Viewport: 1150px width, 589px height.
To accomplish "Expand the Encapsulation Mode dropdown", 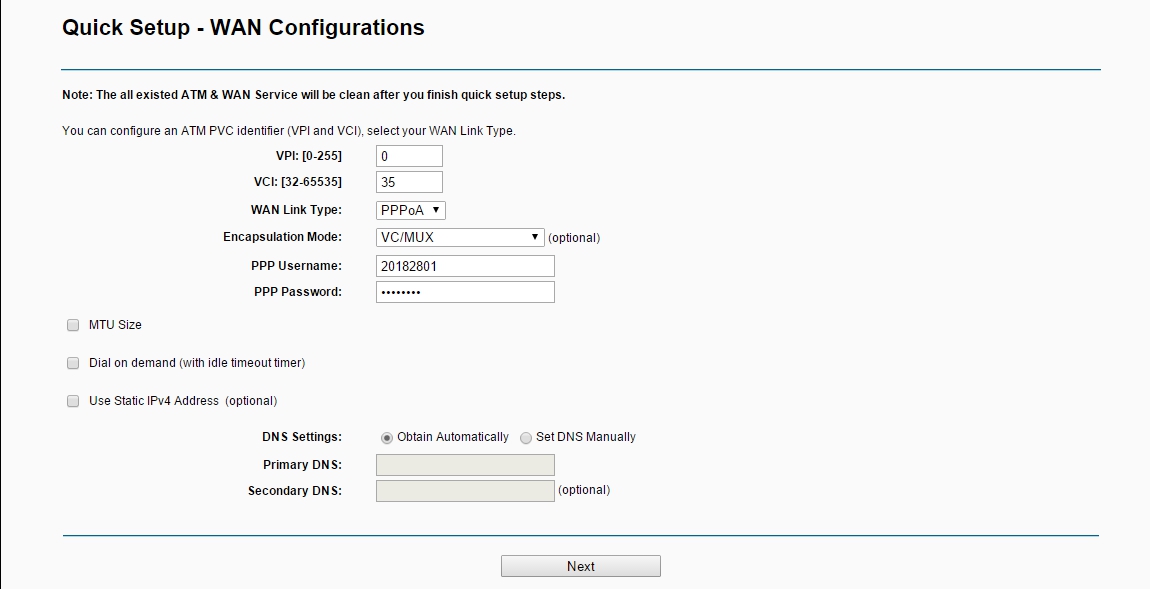I will (460, 237).
